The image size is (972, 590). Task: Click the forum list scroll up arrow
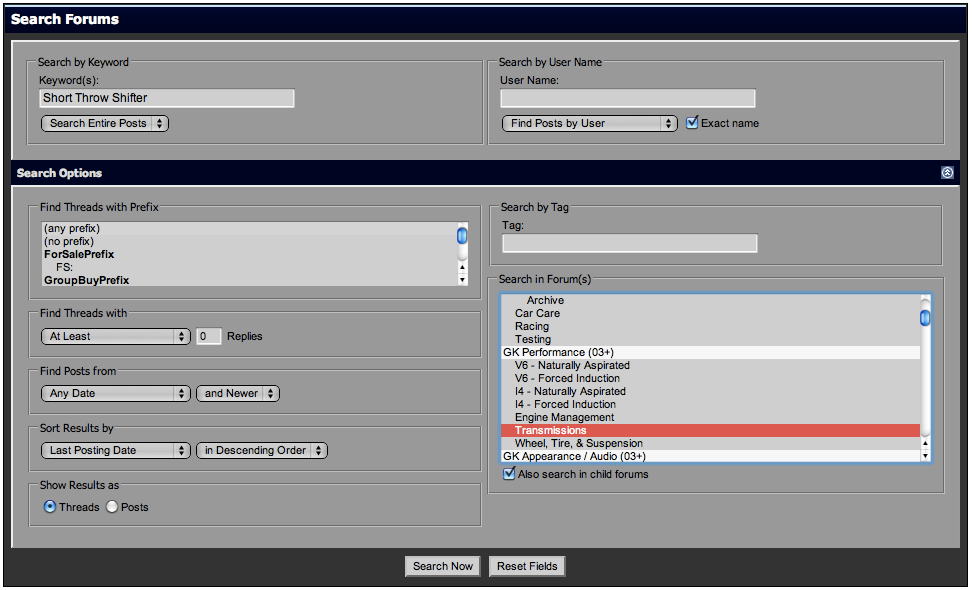(926, 444)
